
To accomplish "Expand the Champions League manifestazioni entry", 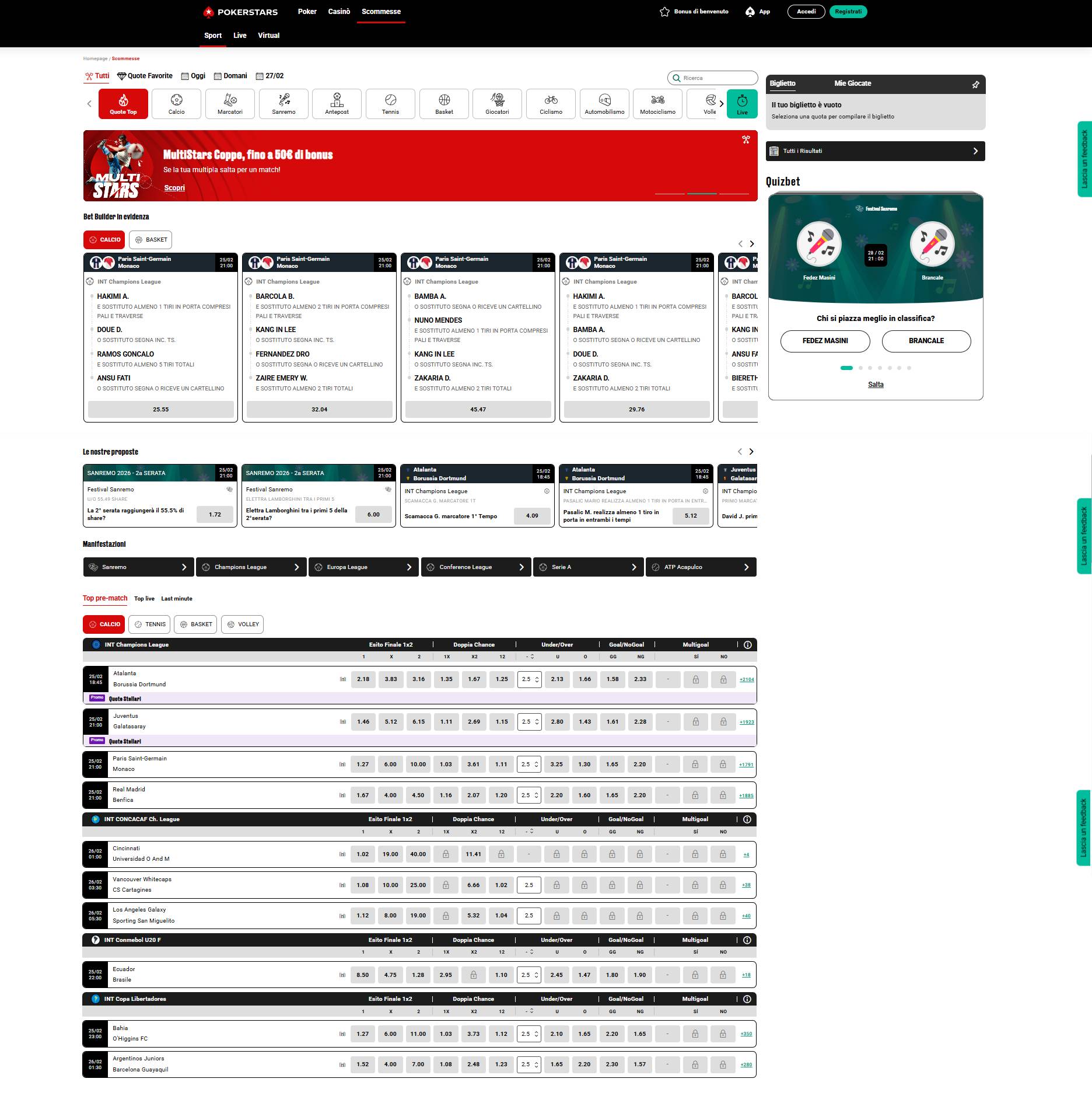I will (251, 567).
